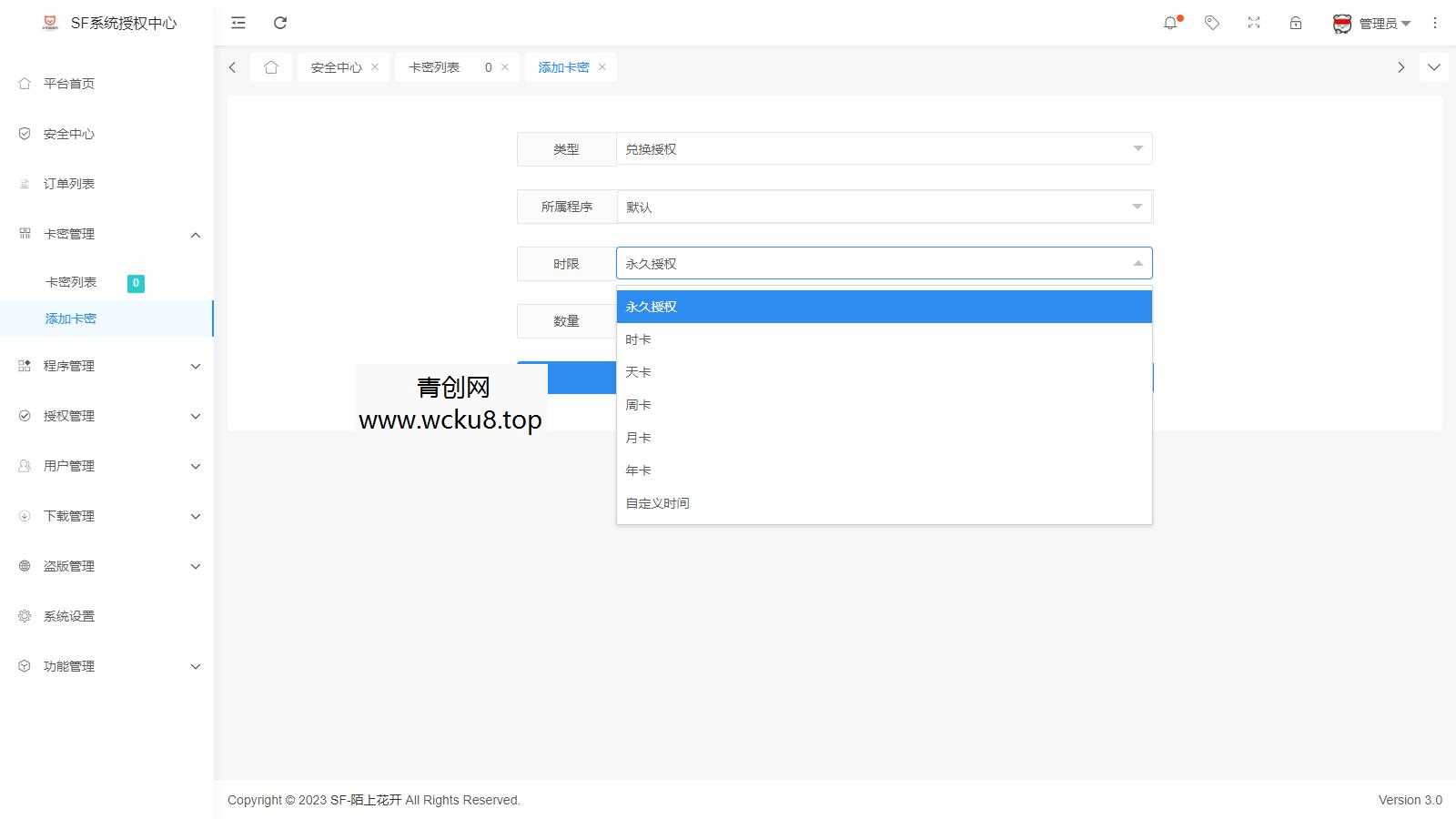
Task: Collapse the sidebar using the hamburger icon
Action: point(238,23)
